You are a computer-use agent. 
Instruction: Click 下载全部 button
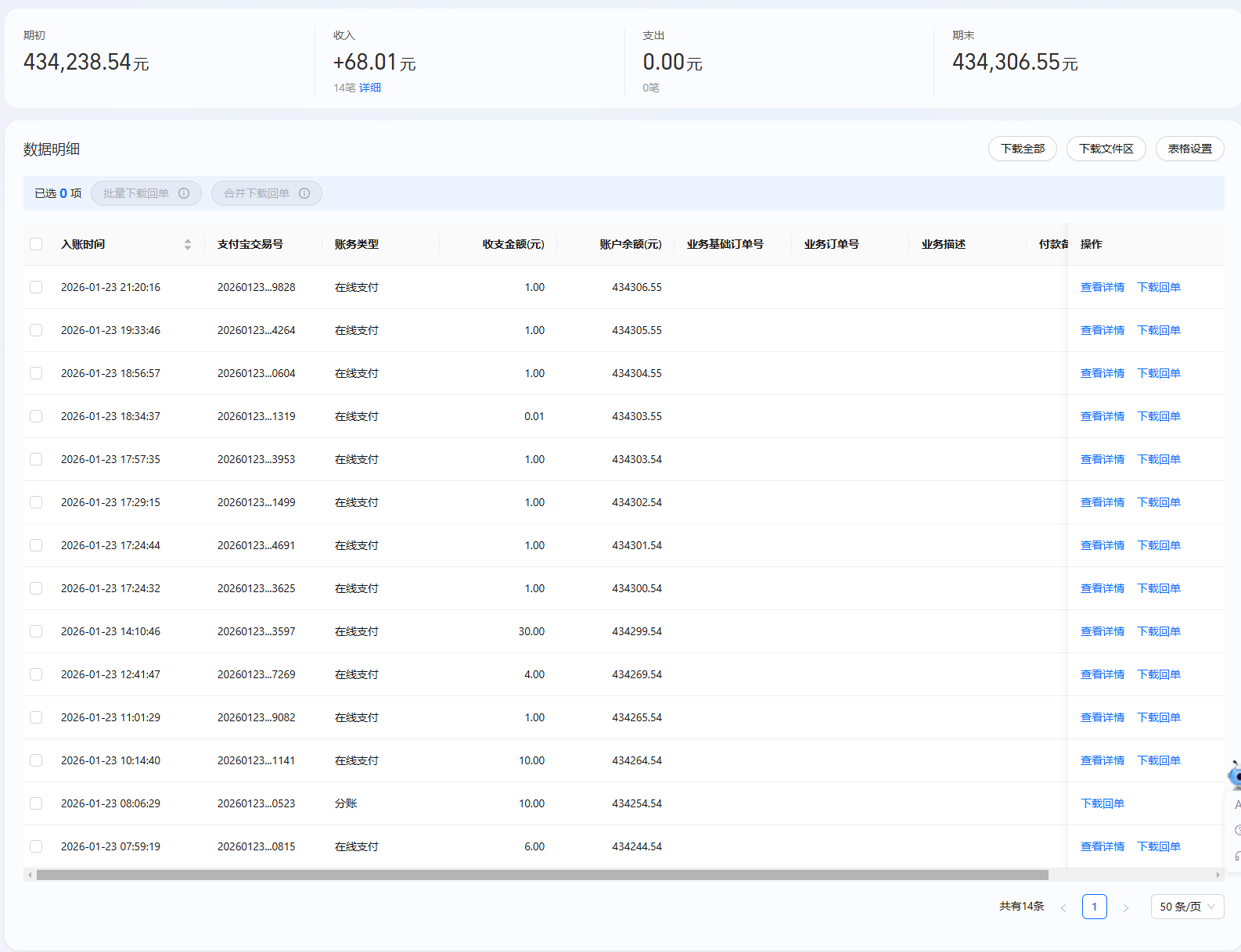click(1022, 149)
